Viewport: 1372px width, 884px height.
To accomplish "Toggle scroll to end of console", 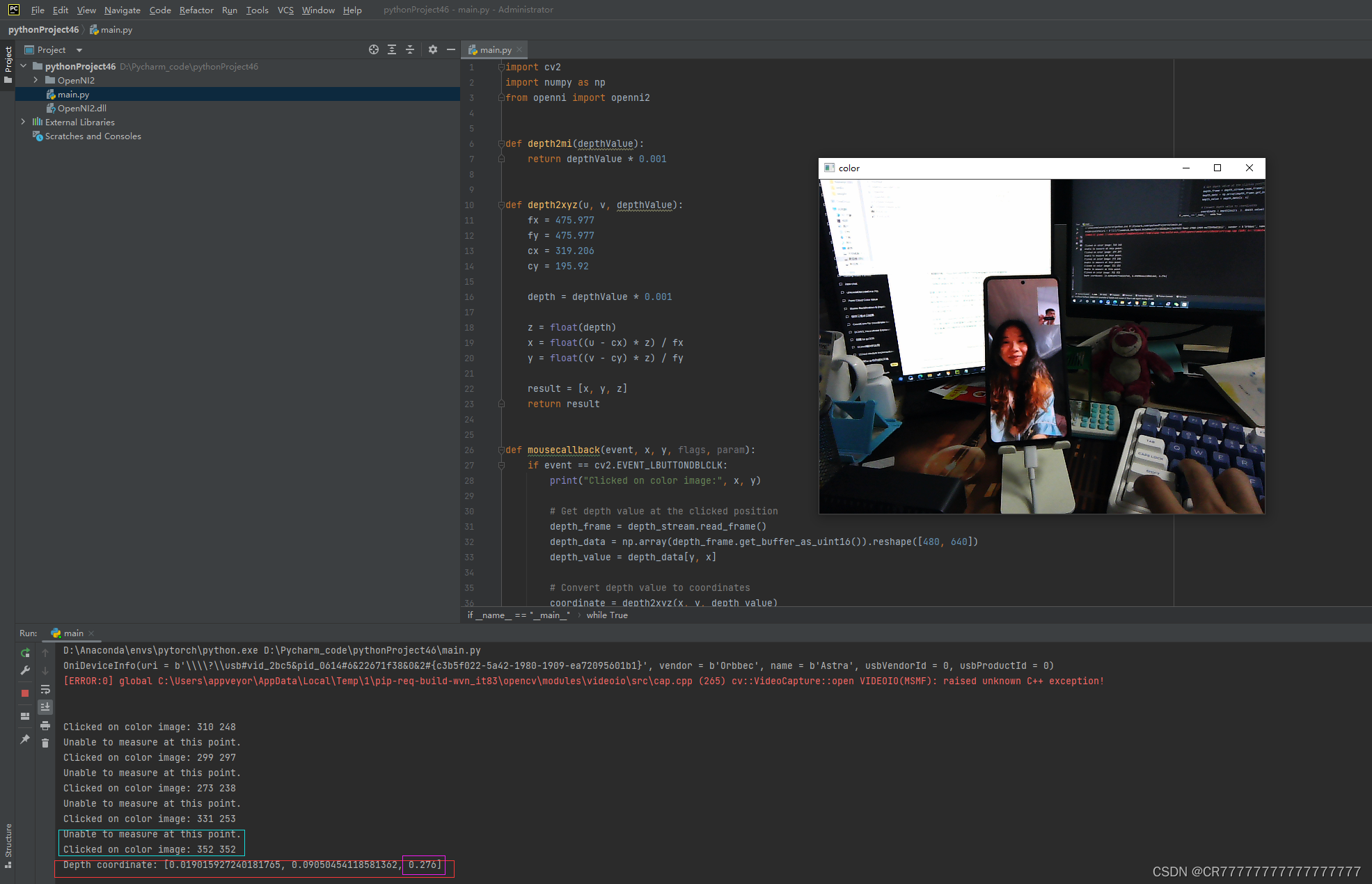I will coord(45,707).
